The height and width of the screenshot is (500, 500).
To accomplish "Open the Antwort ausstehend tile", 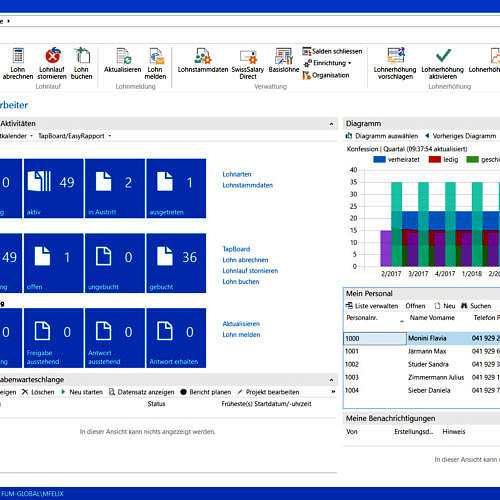I will [115, 338].
